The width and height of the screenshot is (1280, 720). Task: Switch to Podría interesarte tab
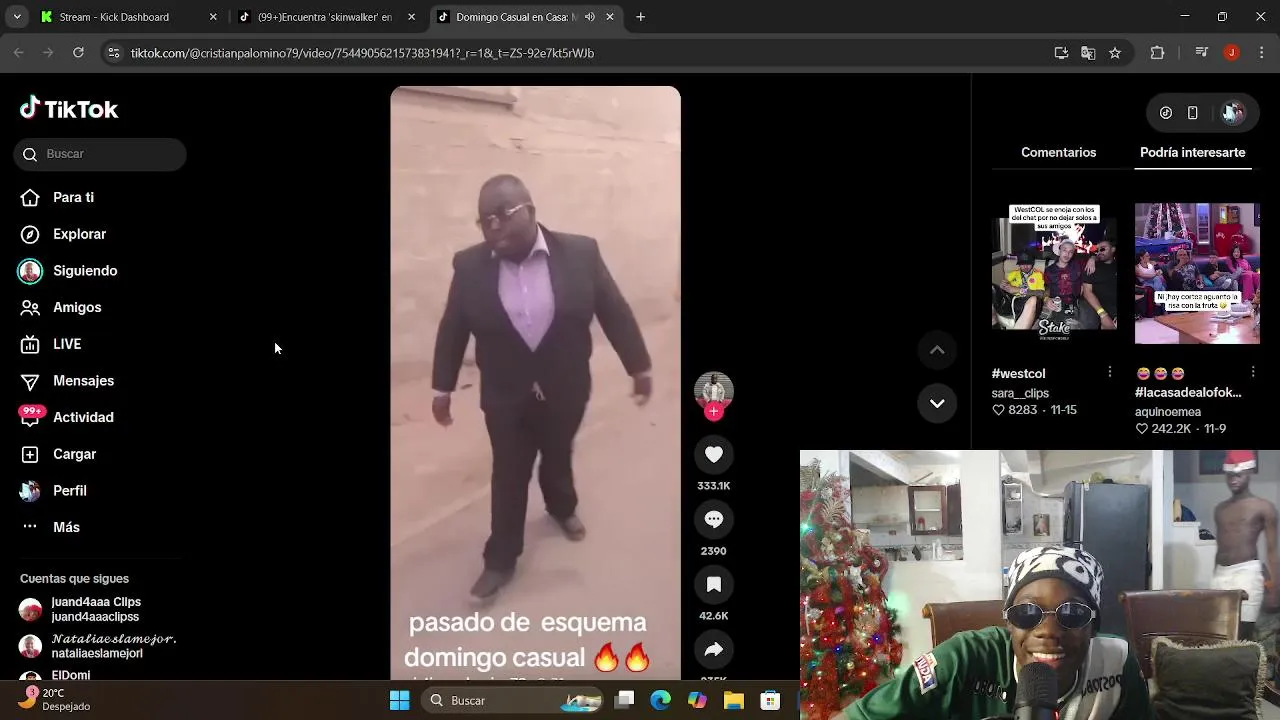pyautogui.click(x=1192, y=152)
